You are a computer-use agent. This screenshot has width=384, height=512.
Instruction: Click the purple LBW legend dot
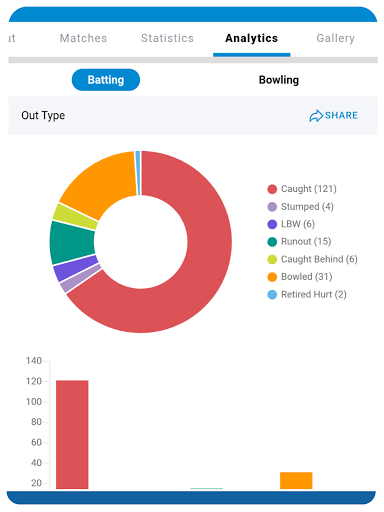(272, 224)
